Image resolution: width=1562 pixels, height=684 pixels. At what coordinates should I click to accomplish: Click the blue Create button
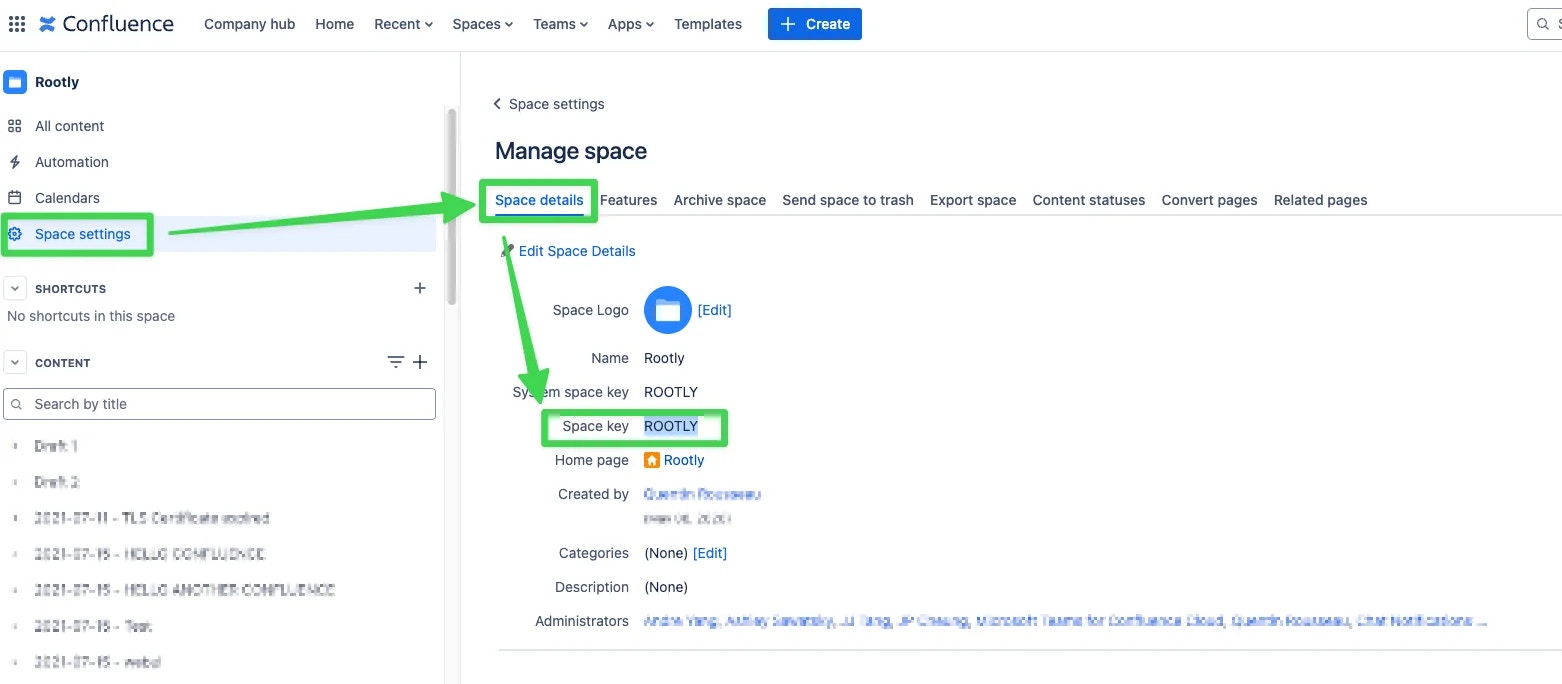click(815, 24)
